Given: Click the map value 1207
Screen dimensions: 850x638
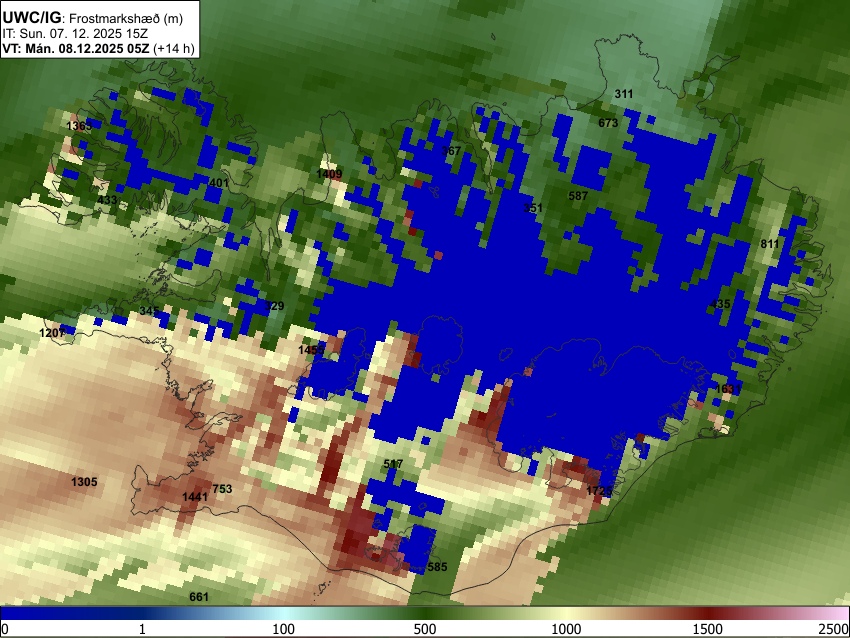Looking at the screenshot, I should point(52,332).
